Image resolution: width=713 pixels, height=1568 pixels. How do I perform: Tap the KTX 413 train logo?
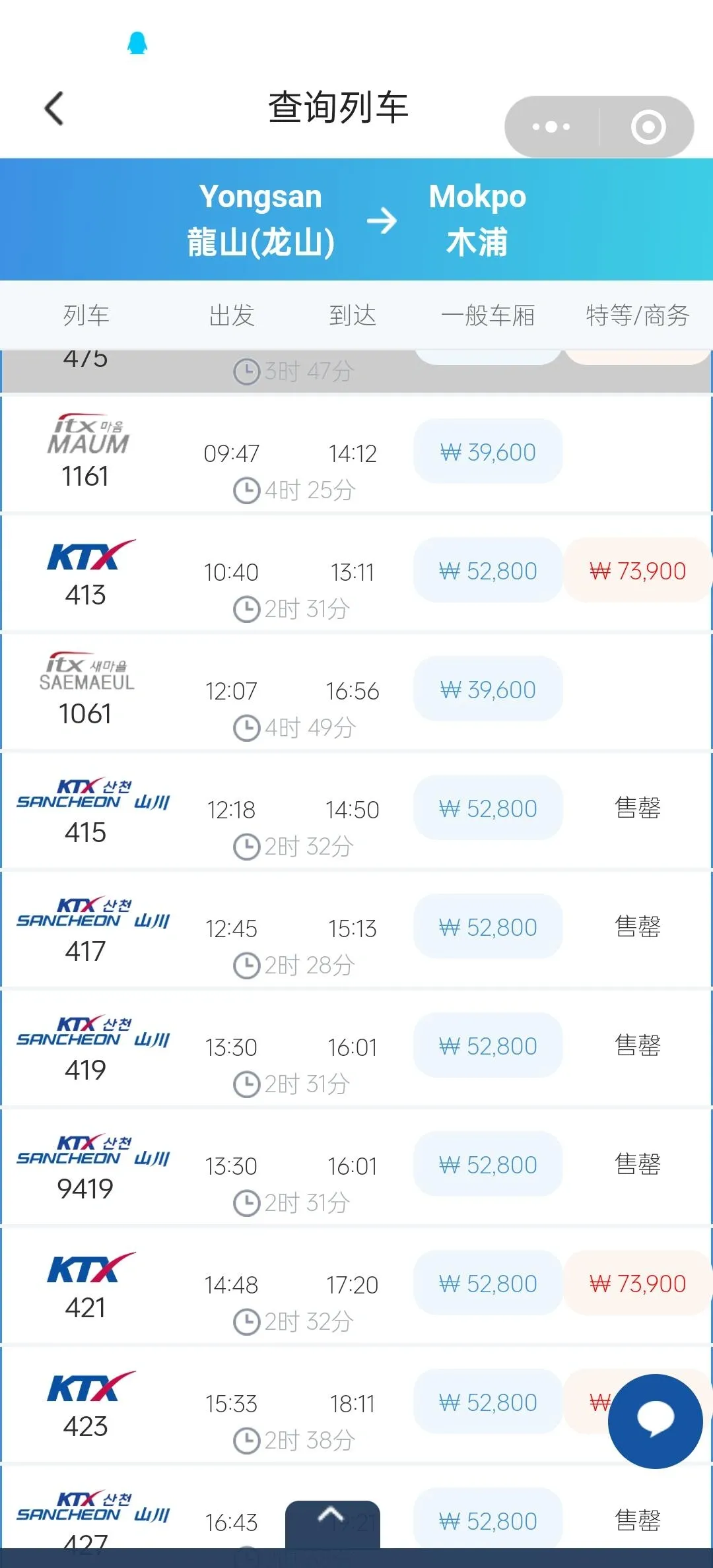tap(90, 556)
